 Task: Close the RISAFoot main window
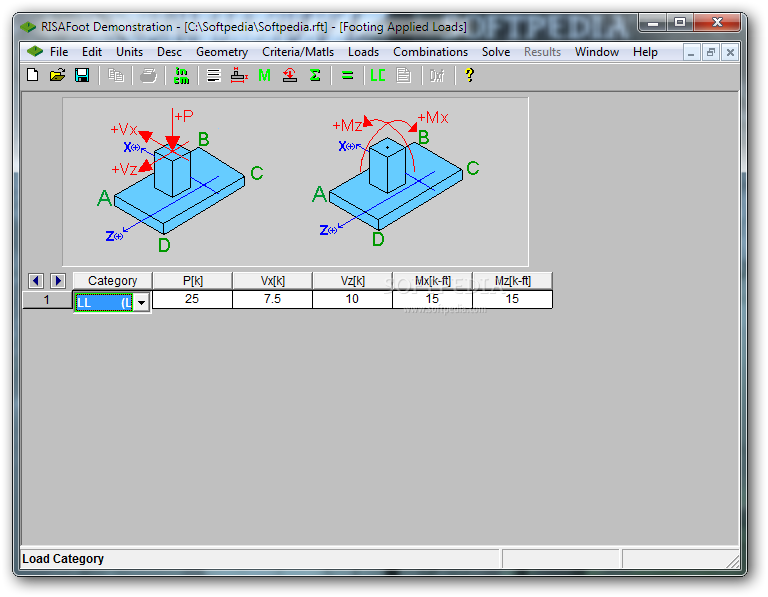click(717, 22)
